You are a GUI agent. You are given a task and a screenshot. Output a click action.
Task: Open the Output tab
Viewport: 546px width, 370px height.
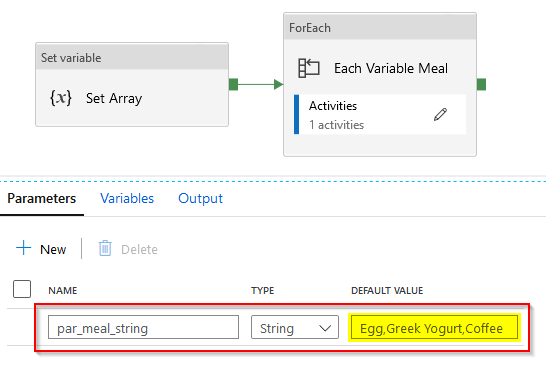[x=200, y=198]
